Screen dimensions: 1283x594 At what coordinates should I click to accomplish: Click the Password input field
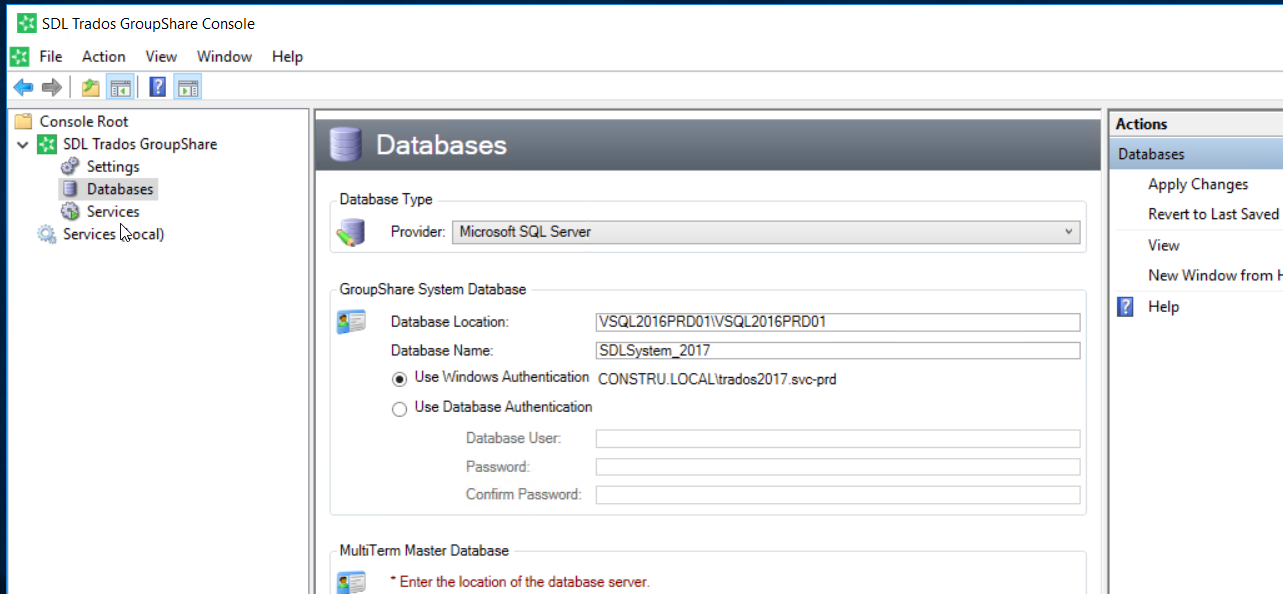pos(838,466)
